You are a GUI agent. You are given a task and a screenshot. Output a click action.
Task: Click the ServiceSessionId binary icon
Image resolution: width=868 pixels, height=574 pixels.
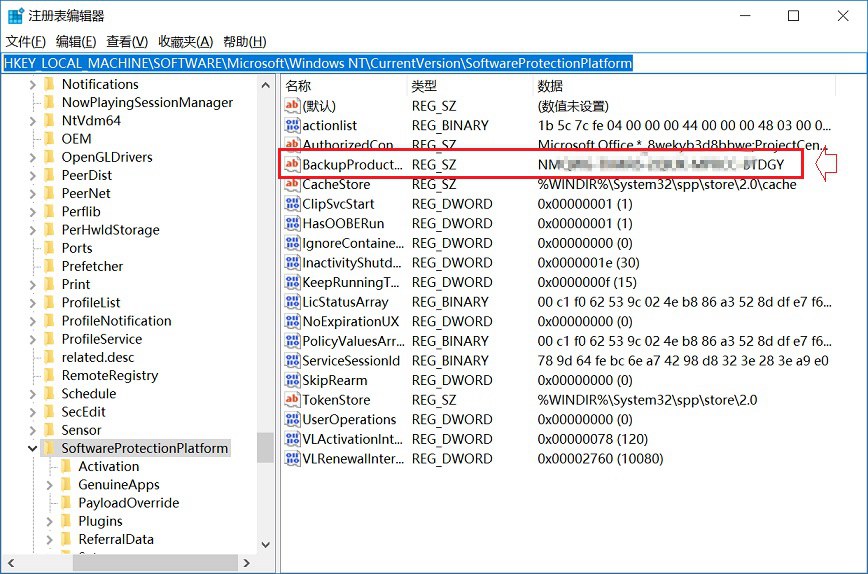[x=292, y=360]
